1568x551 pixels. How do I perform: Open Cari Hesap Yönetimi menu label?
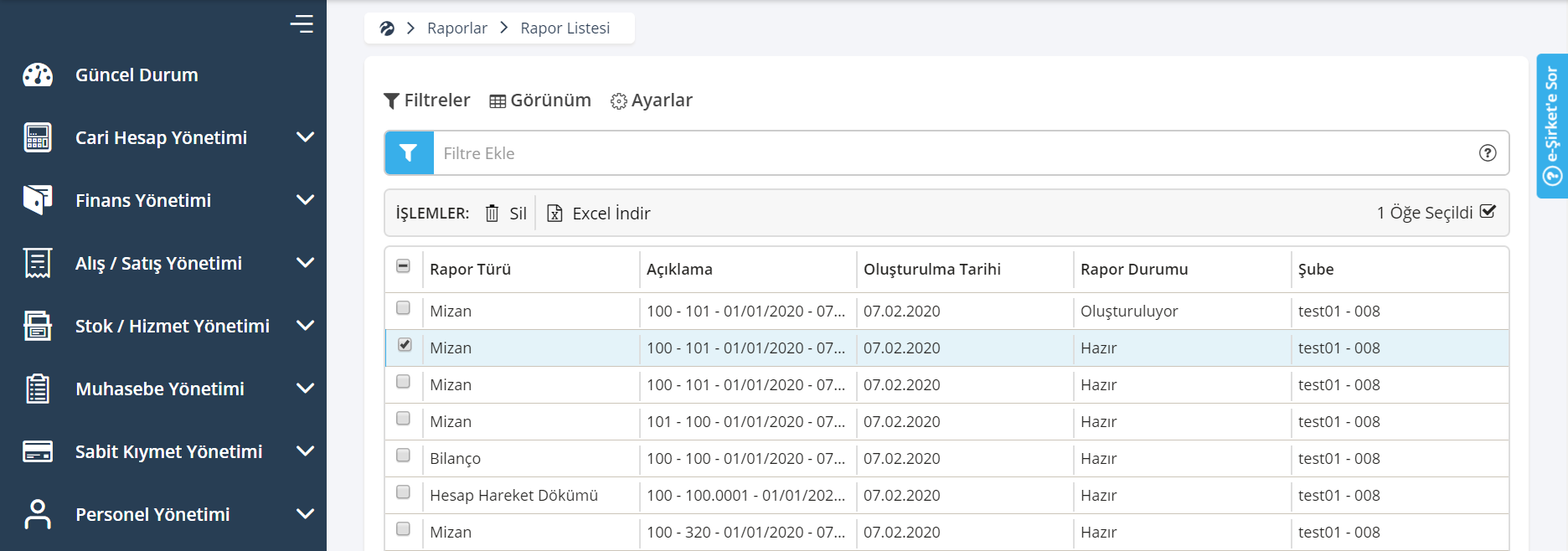pyautogui.click(x=161, y=138)
